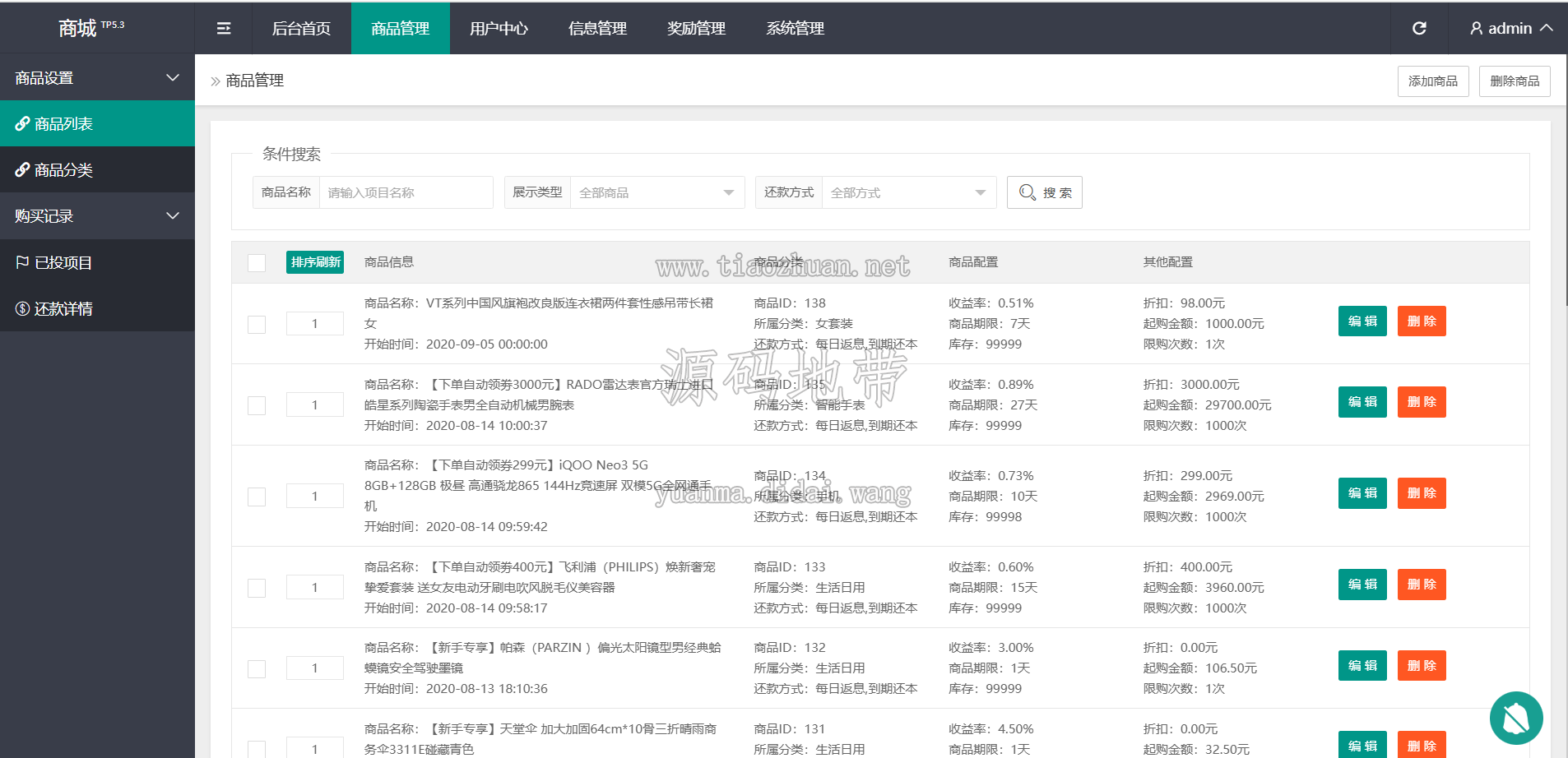Viewport: 1568px width, 758px height.
Task: Expand the 购买记录 sidebar section
Action: tap(97, 215)
